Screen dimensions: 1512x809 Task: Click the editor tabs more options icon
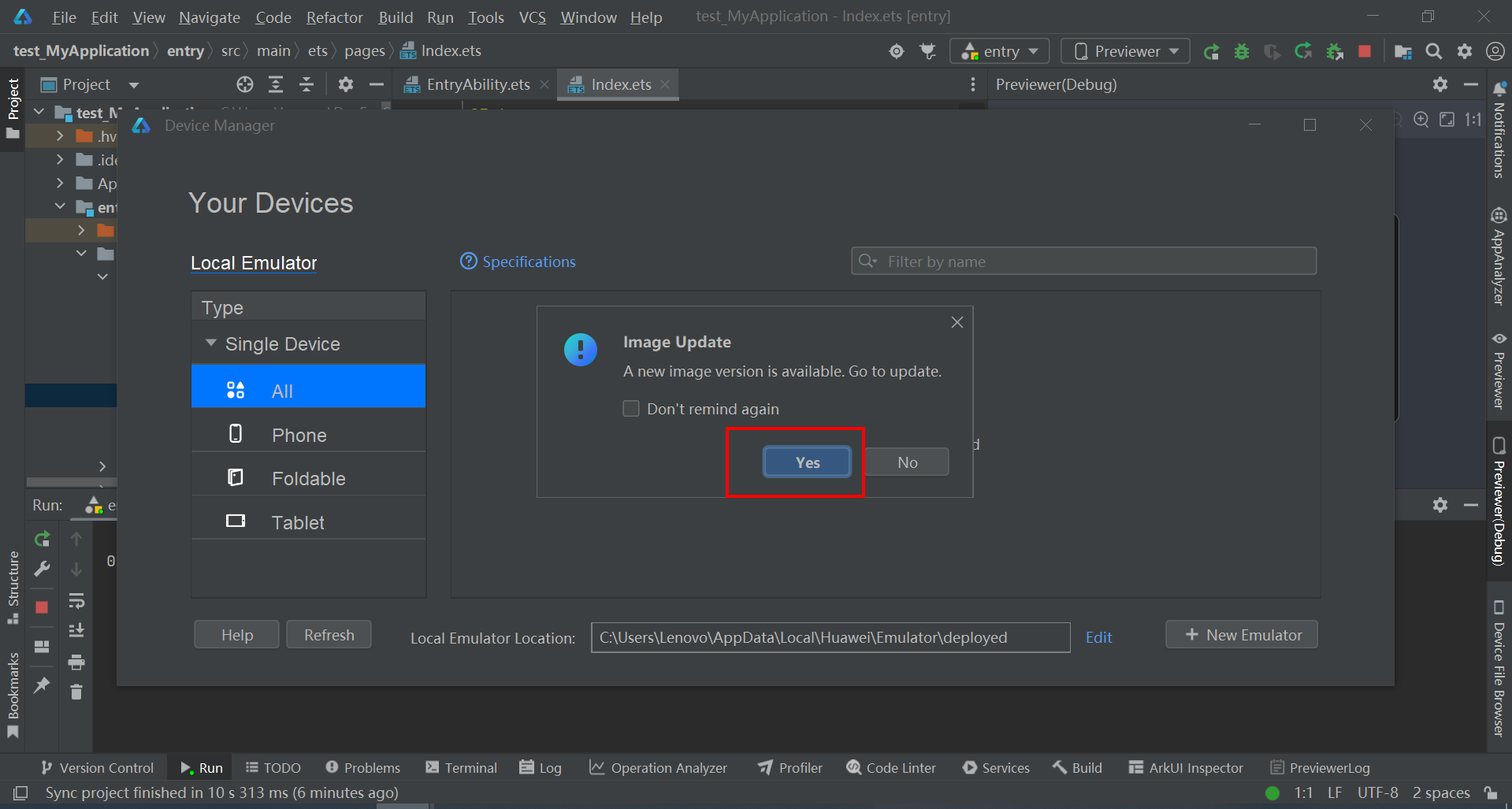click(973, 84)
